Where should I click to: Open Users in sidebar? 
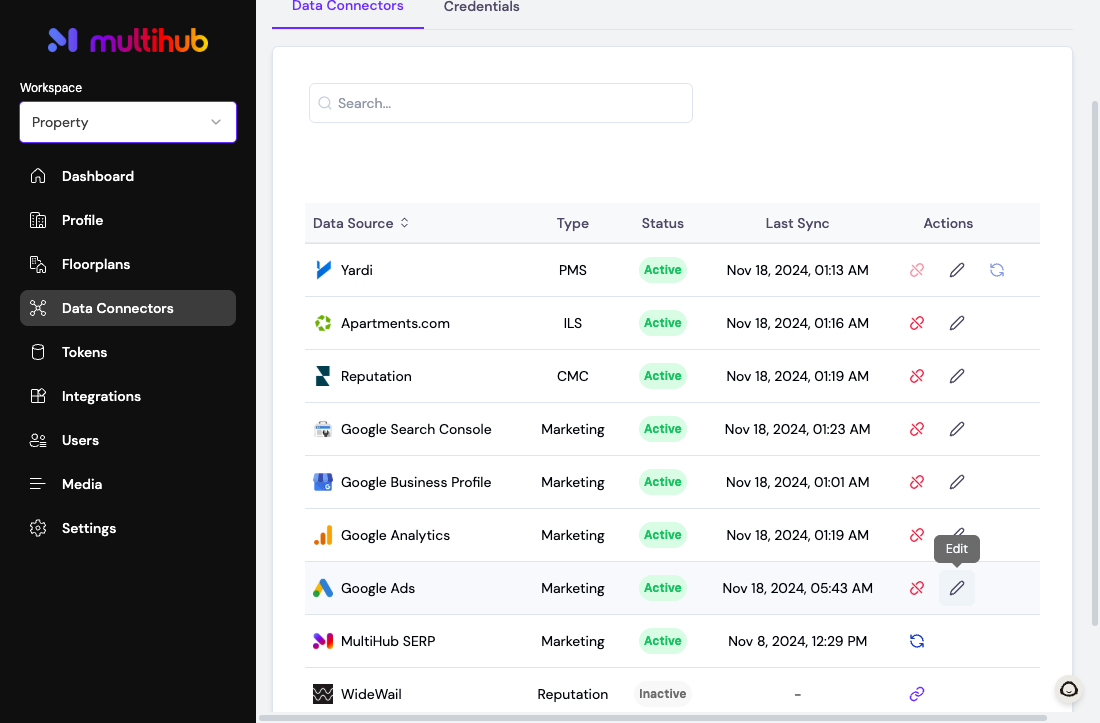click(x=128, y=440)
